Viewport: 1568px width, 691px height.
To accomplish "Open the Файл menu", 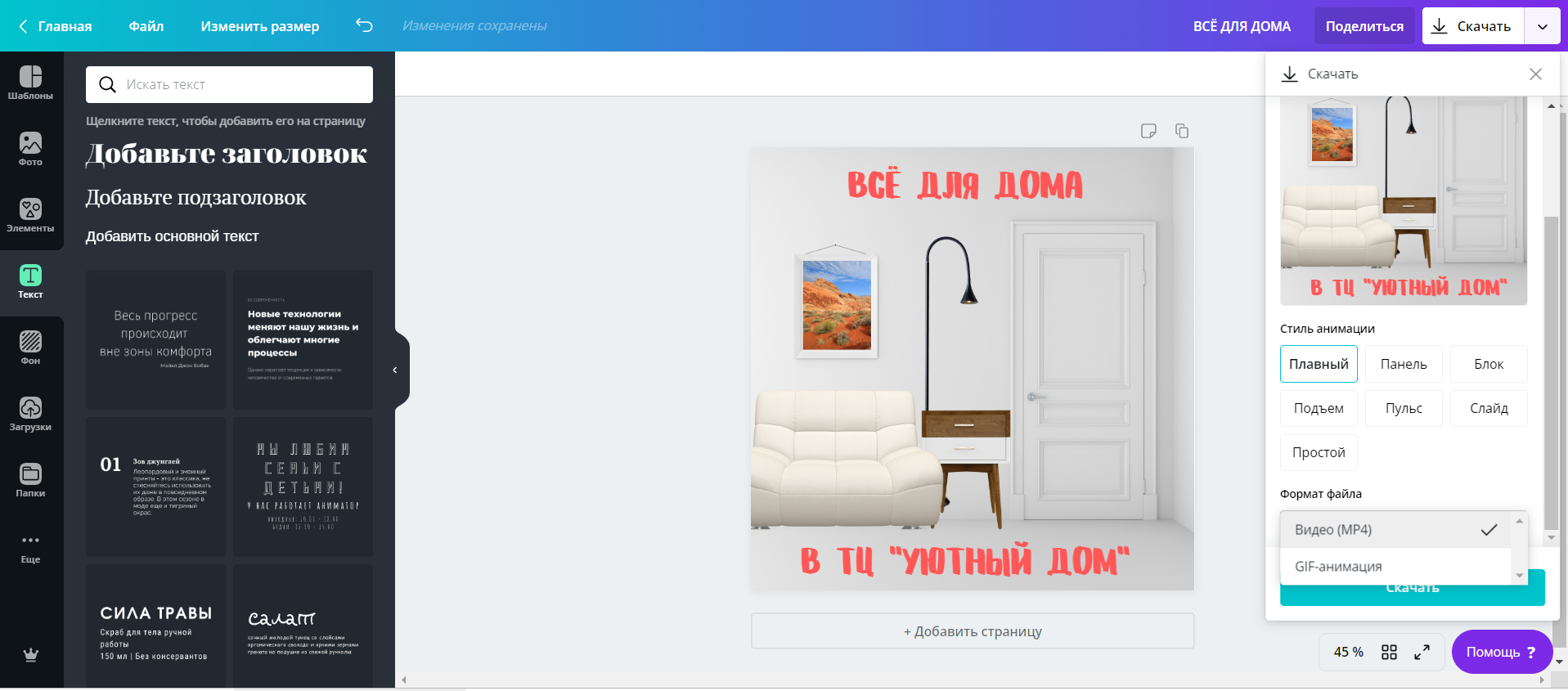I will (146, 26).
